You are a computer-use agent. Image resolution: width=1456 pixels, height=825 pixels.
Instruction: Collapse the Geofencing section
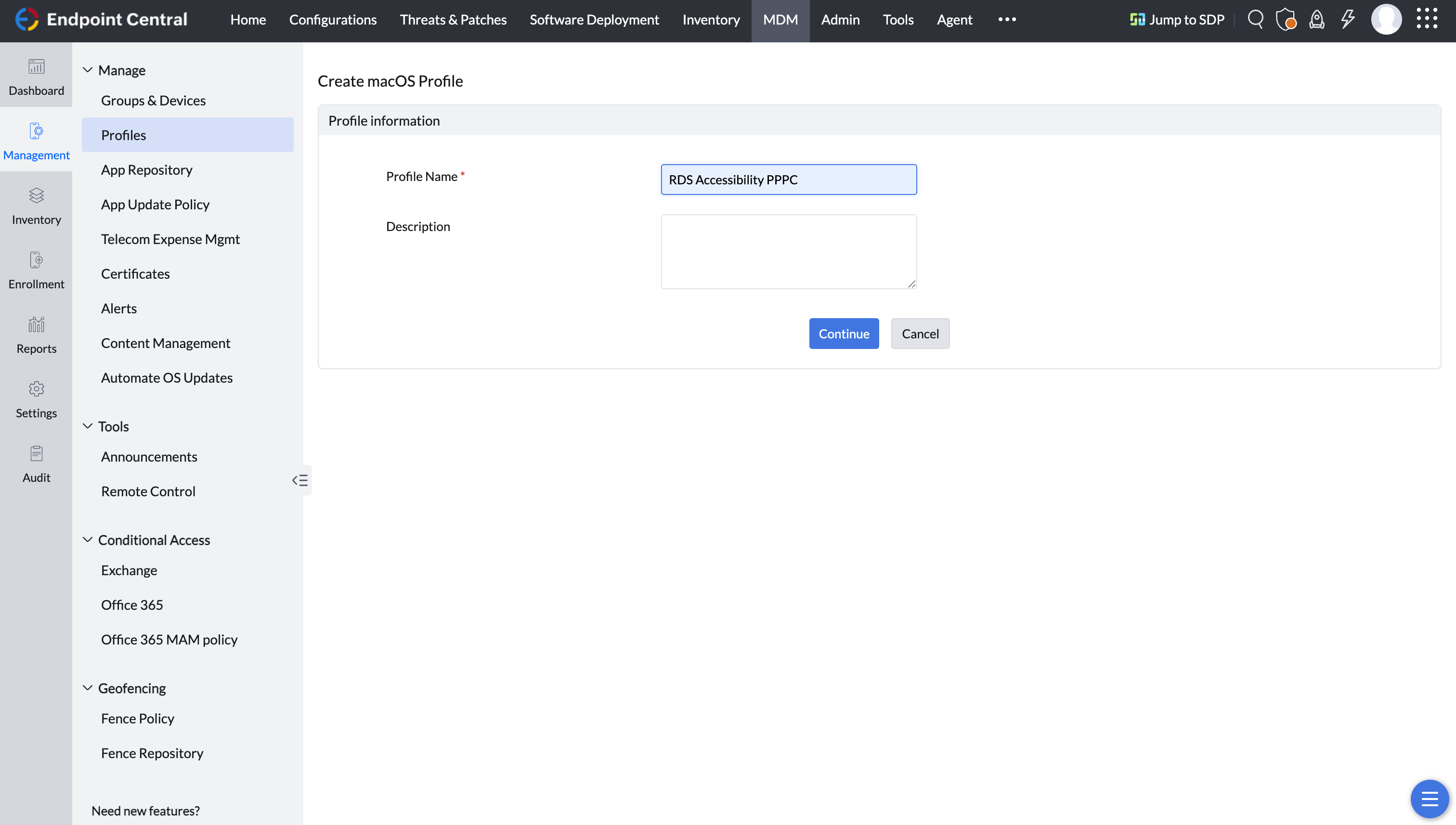coord(88,688)
